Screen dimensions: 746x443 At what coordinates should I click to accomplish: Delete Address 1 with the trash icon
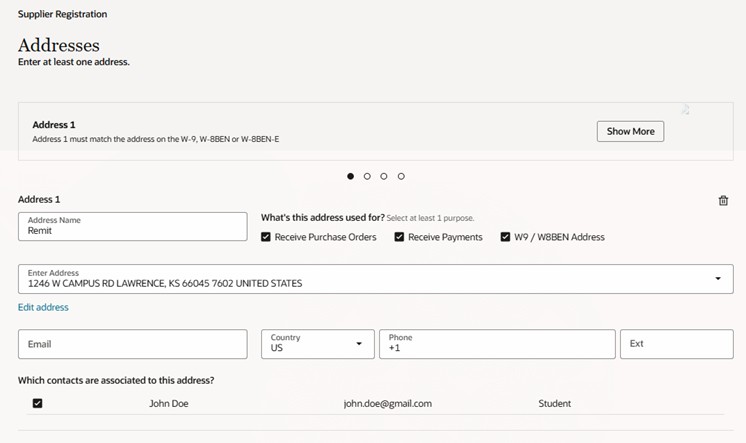(723, 200)
